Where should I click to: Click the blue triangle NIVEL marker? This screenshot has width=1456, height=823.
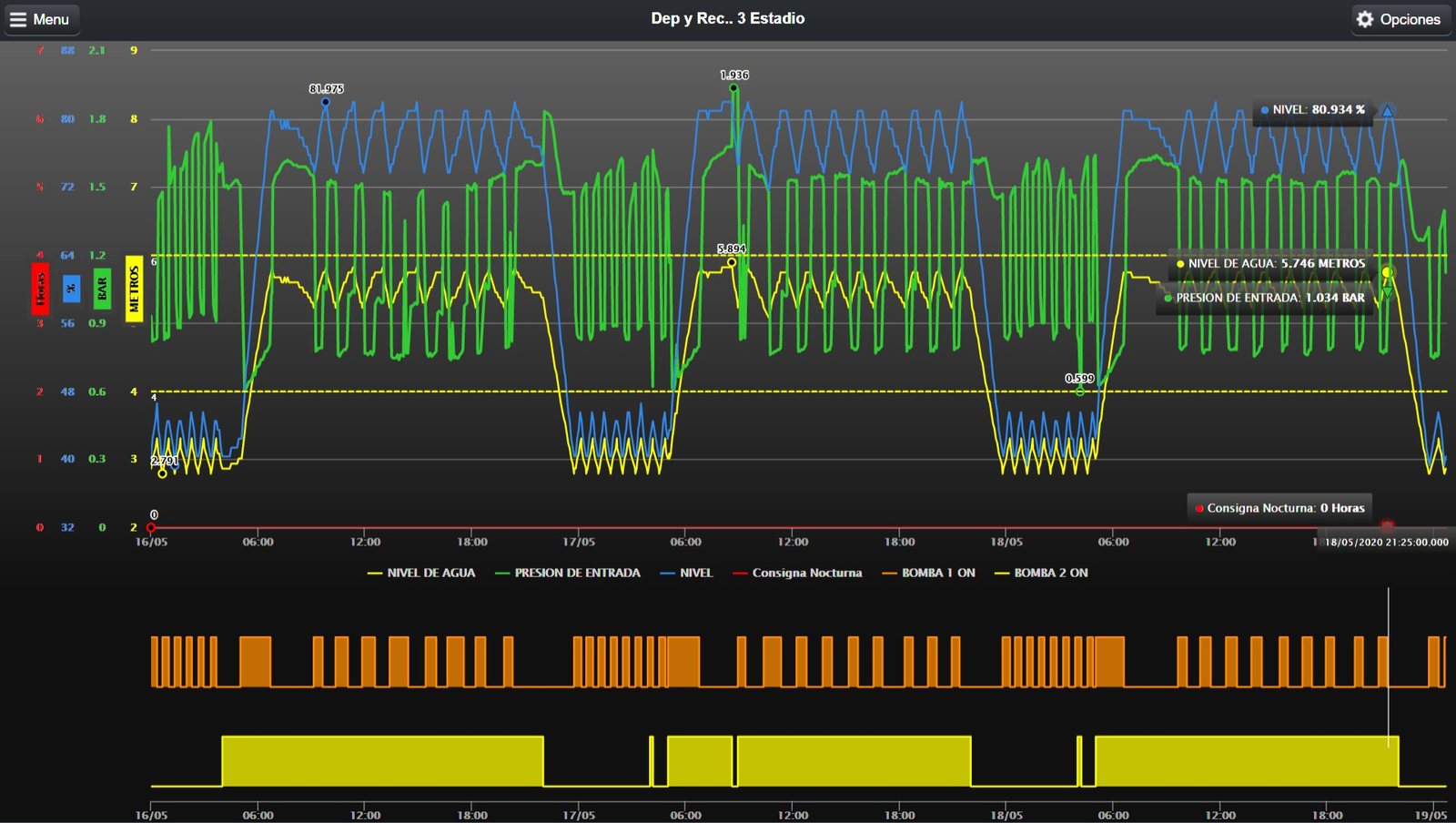pos(1388,111)
